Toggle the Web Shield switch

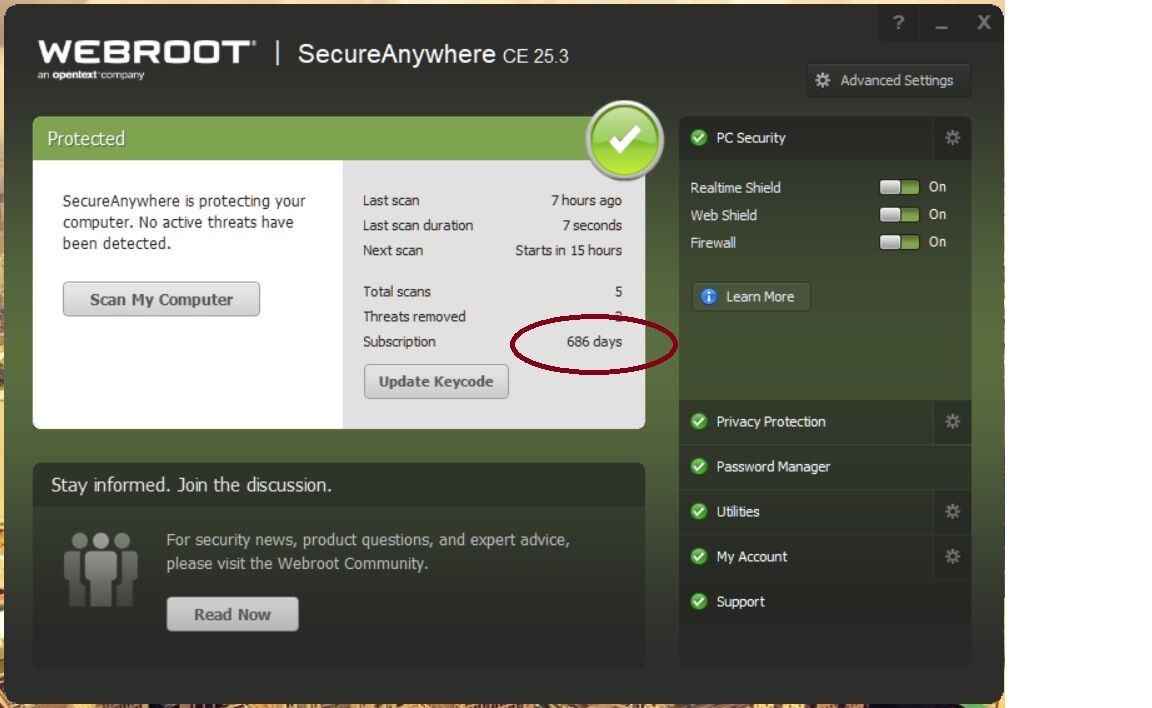click(x=899, y=214)
